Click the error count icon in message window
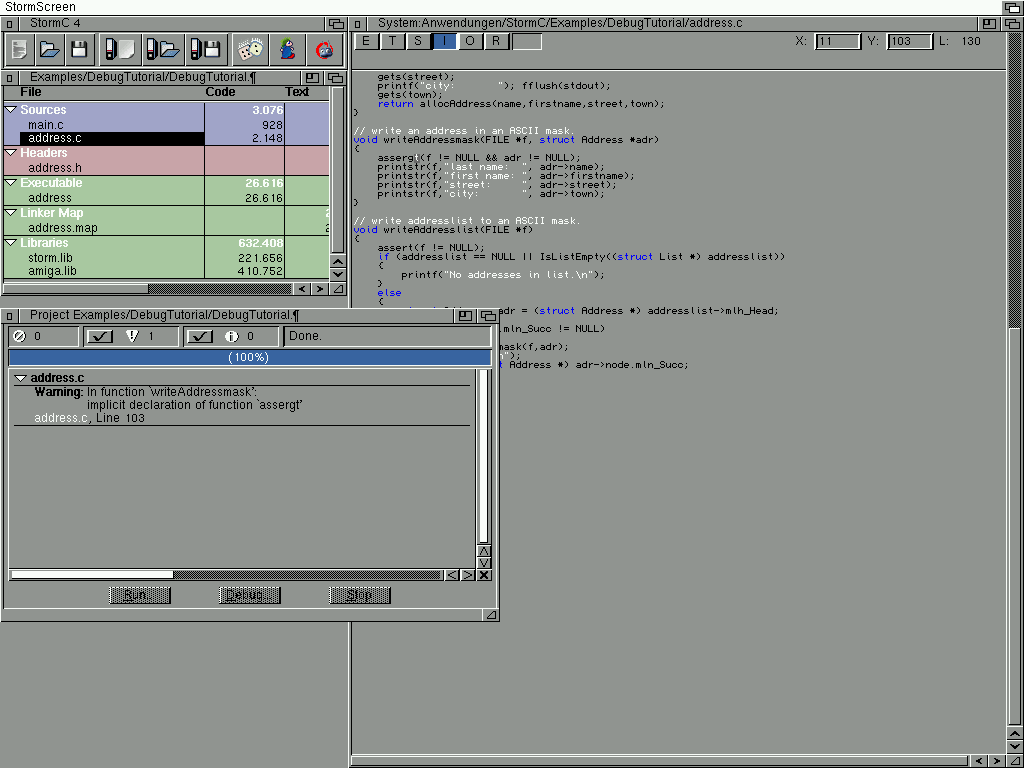 (x=20, y=336)
